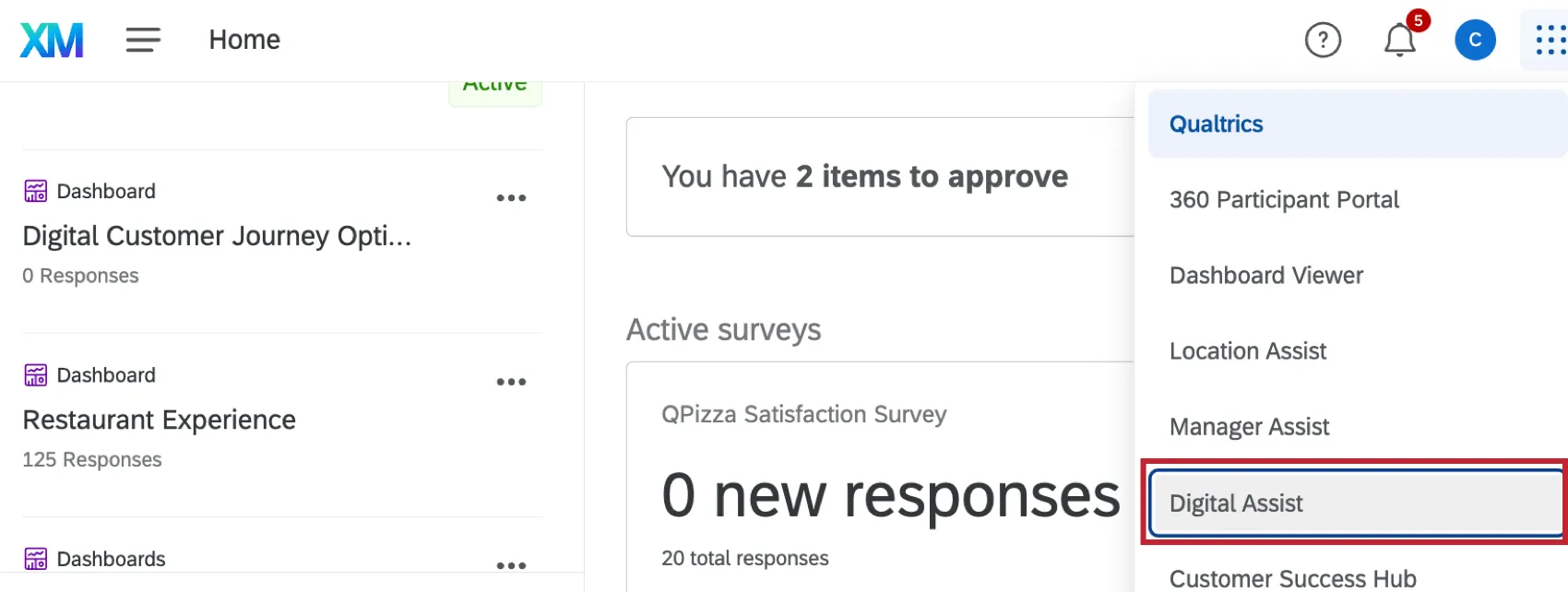
Task: Open options menu for Restaurant Experience dashboard
Action: [x=511, y=381]
